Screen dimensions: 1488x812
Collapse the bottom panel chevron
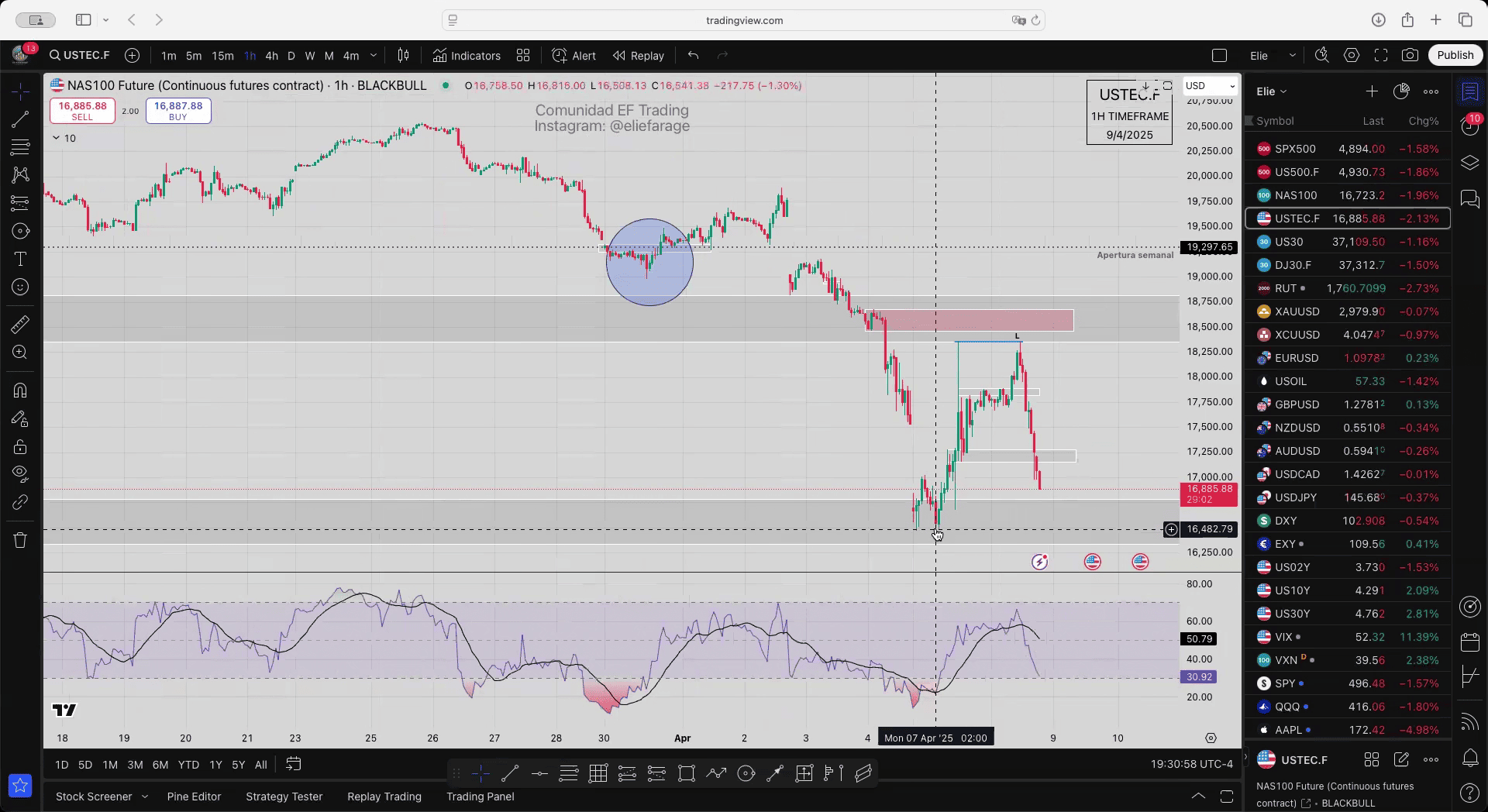[1198, 797]
